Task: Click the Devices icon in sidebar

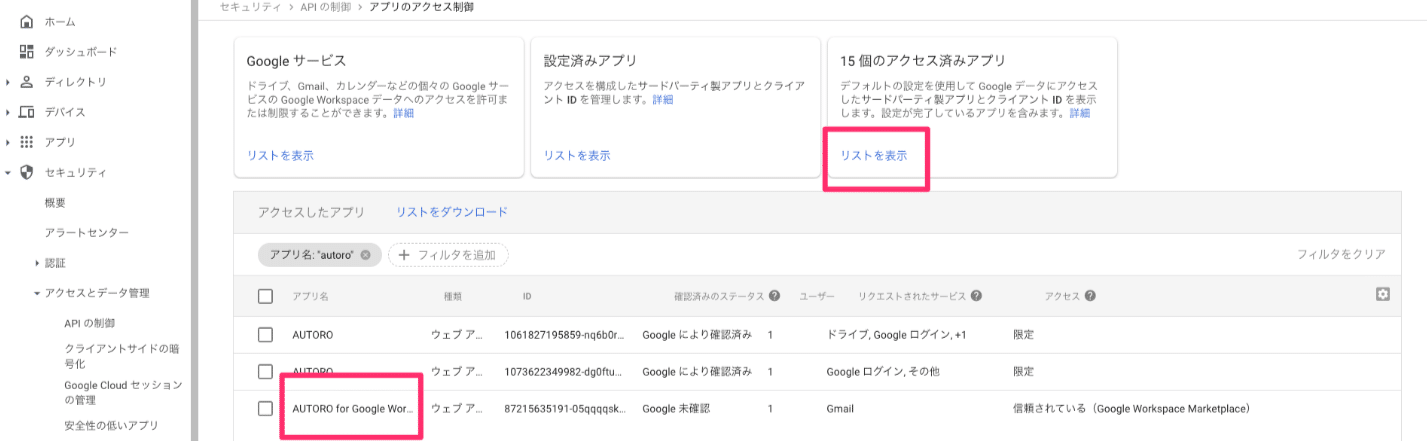Action: [27, 112]
